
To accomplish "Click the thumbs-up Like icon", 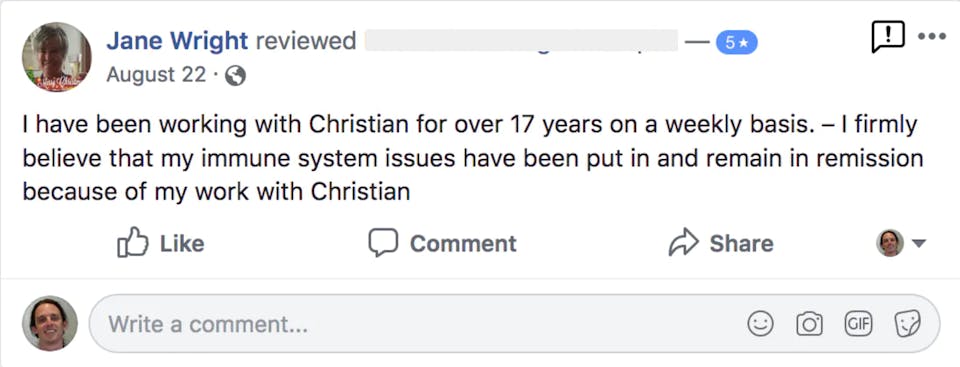I will point(132,242).
